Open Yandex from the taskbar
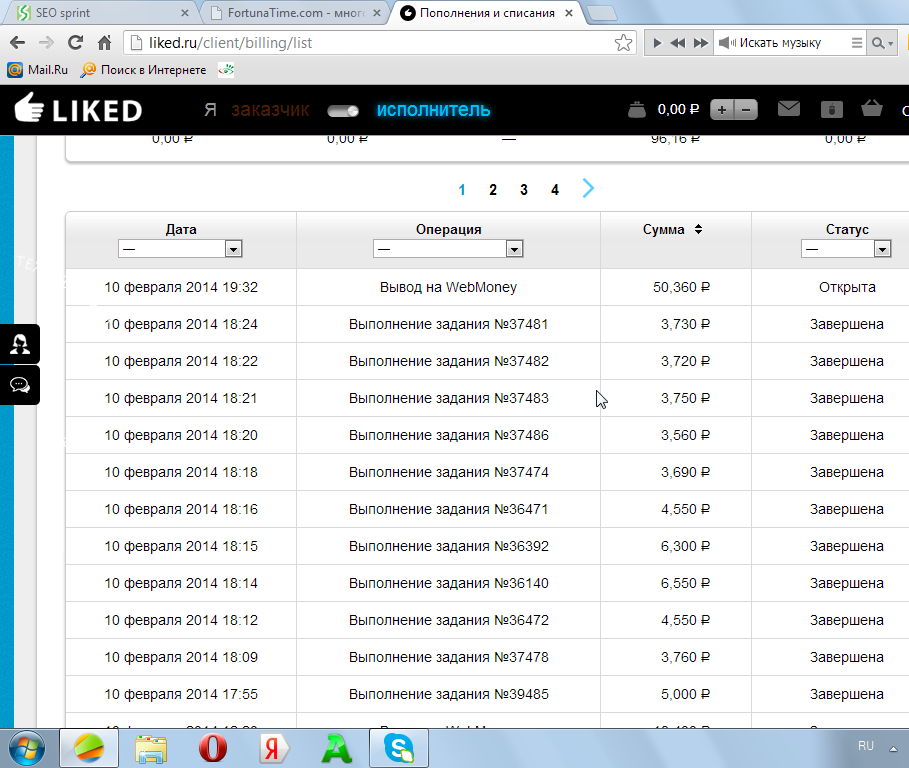Viewport: 909px width, 768px height. pyautogui.click(x=273, y=748)
